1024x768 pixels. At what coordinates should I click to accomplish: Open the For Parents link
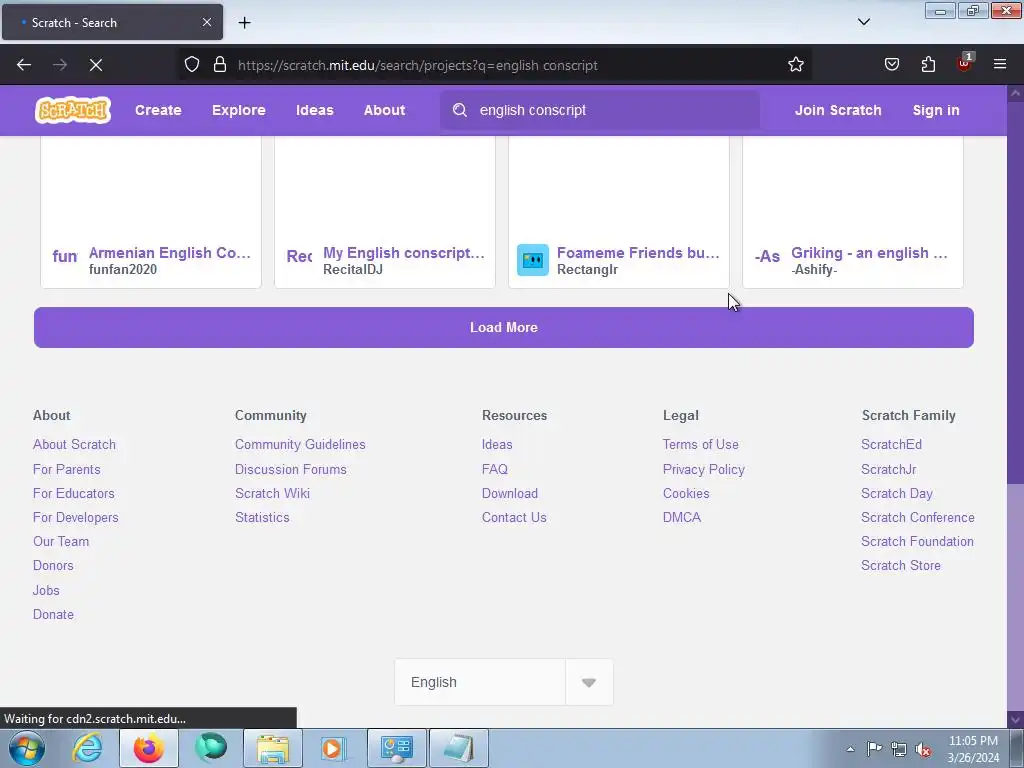click(x=67, y=469)
